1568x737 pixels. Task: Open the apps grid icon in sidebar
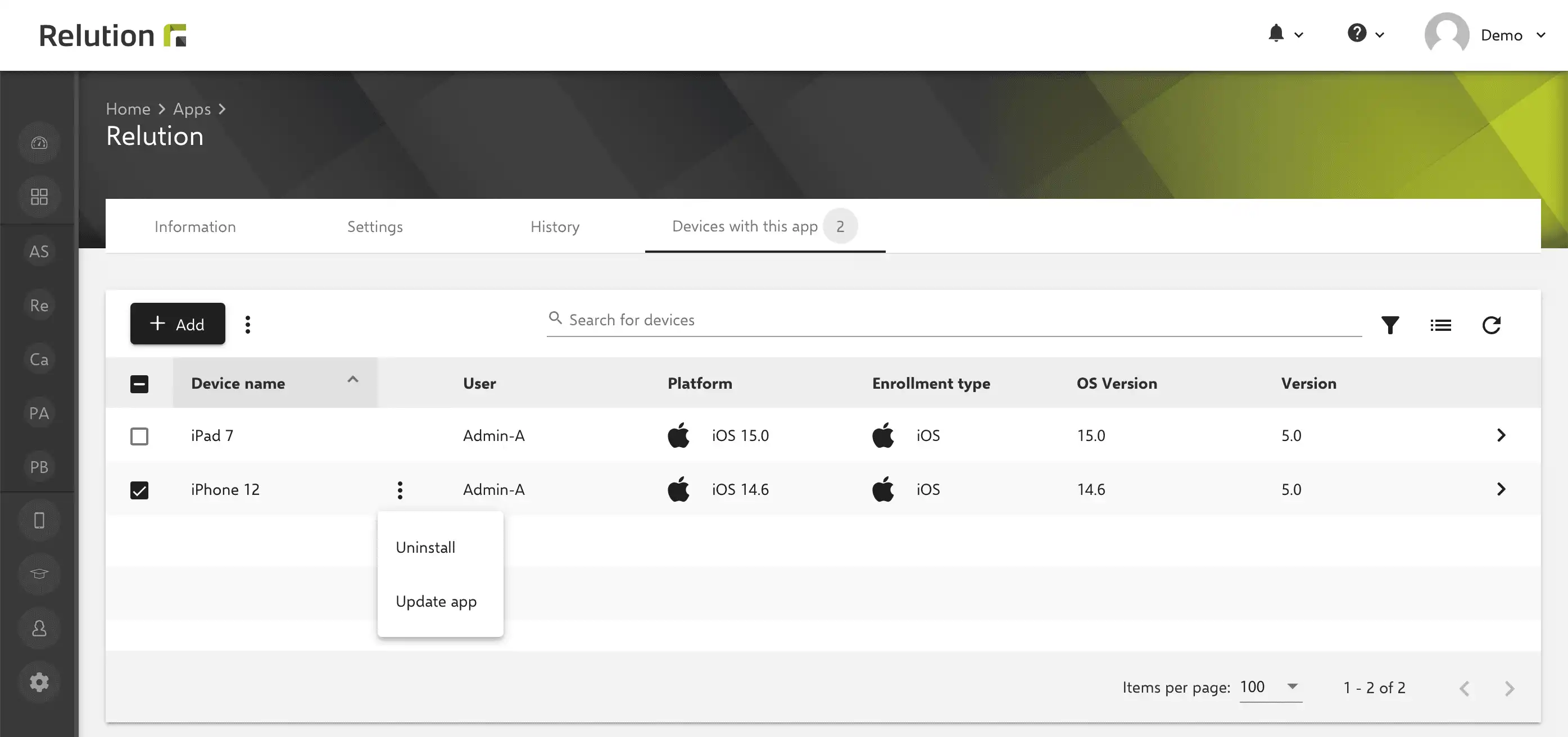39,197
